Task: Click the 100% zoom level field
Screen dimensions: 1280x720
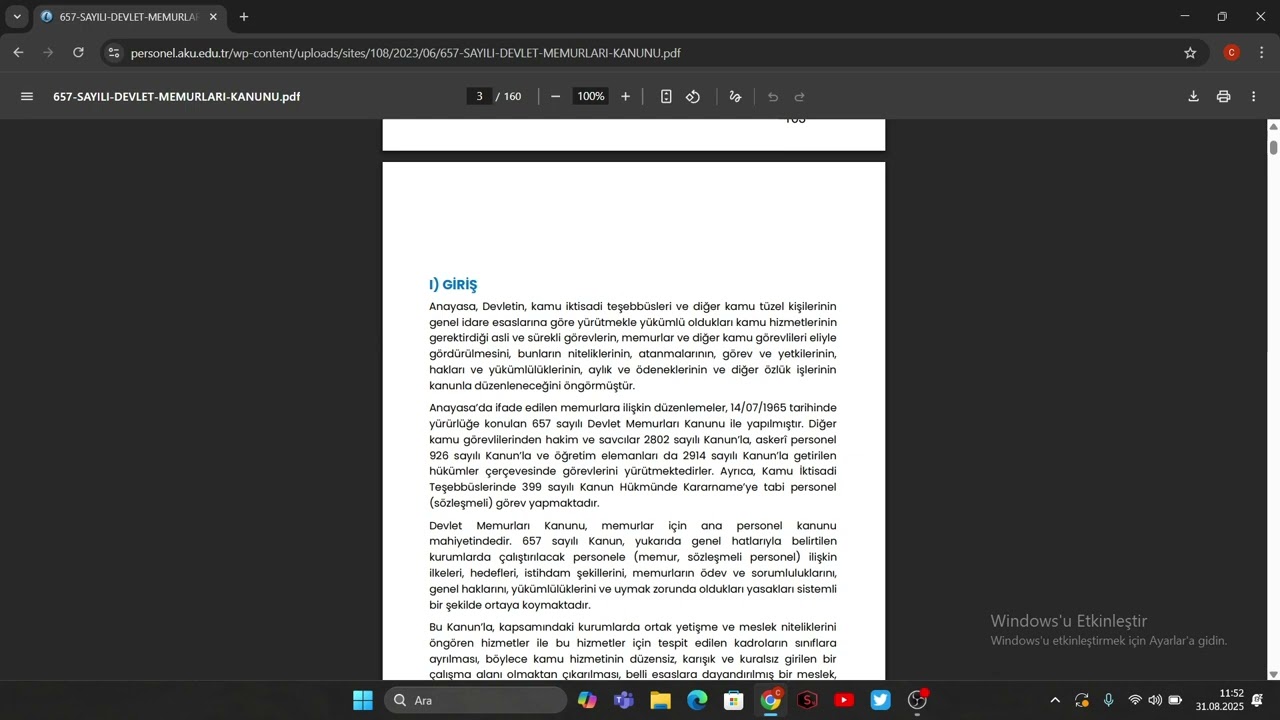Action: pos(591,97)
